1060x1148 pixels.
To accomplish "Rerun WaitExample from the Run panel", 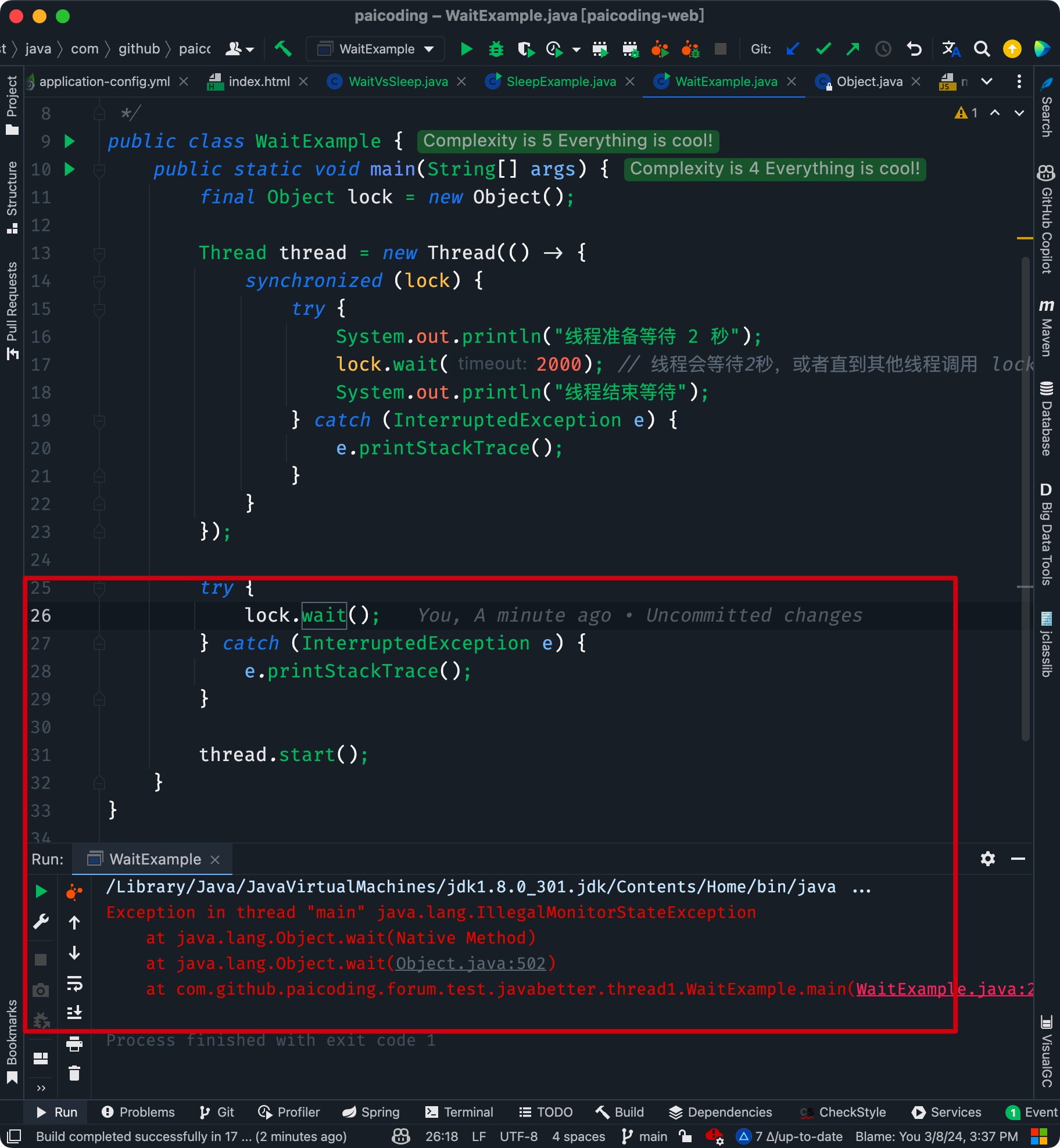I will pyautogui.click(x=41, y=891).
